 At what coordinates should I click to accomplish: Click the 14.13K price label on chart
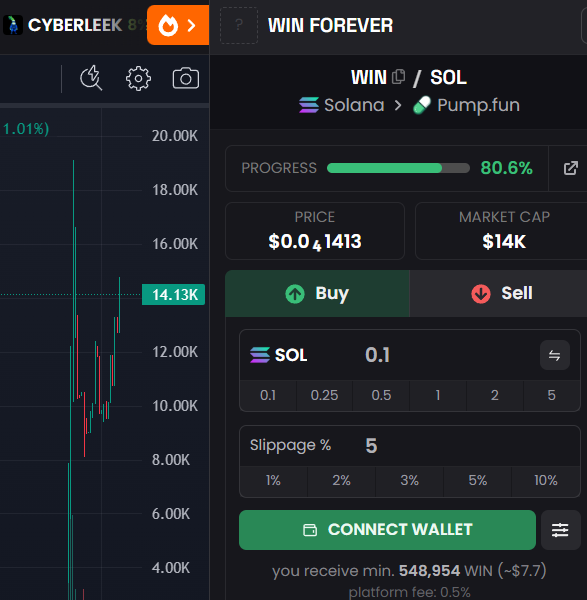174,295
